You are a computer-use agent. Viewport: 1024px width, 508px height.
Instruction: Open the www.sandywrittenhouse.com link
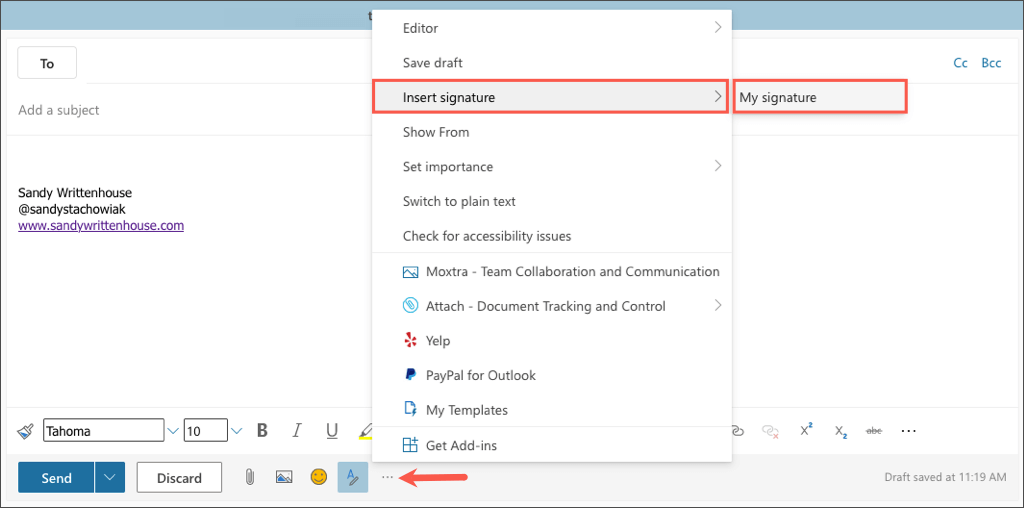coord(101,226)
